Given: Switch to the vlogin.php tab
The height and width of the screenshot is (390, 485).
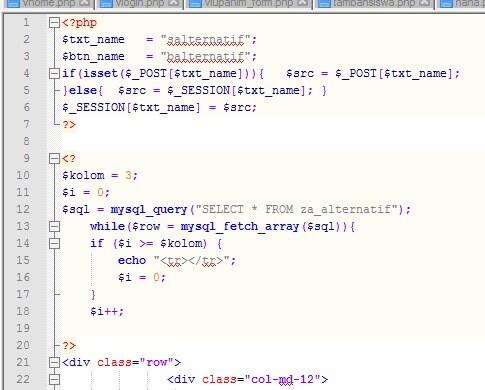Looking at the screenshot, I should pyautogui.click(x=140, y=4).
